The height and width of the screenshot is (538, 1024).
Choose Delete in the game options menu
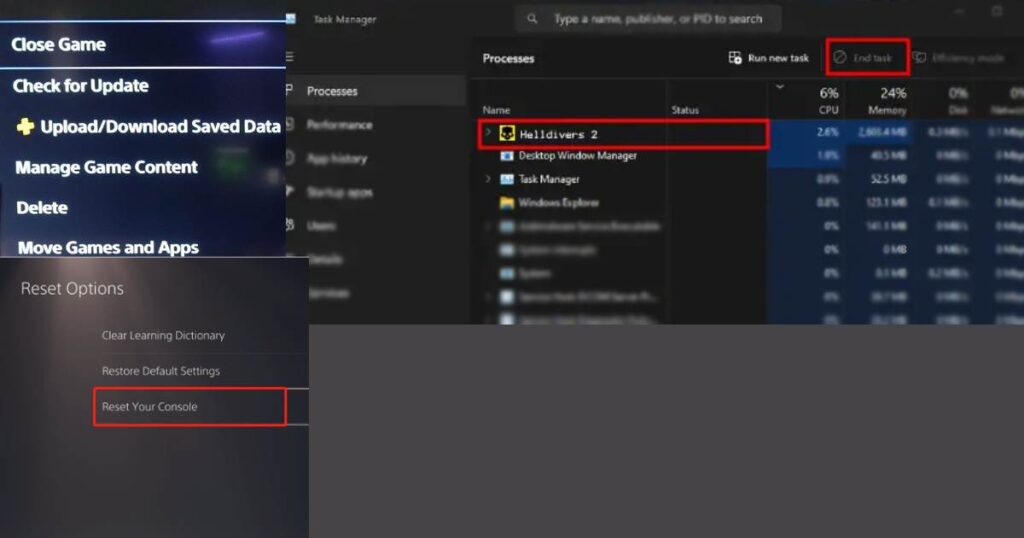(42, 208)
